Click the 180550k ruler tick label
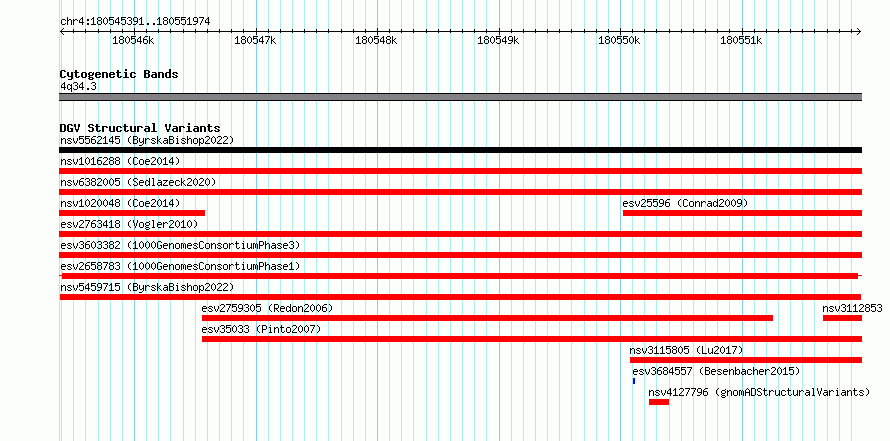The width and height of the screenshot is (890, 441). 620,40
